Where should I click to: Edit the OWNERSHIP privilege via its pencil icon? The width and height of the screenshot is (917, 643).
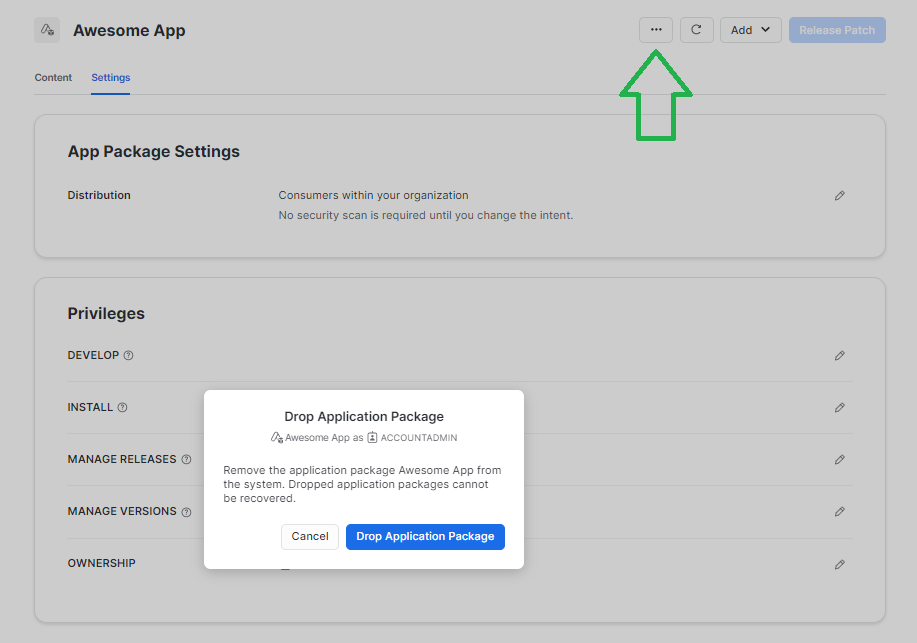point(839,564)
